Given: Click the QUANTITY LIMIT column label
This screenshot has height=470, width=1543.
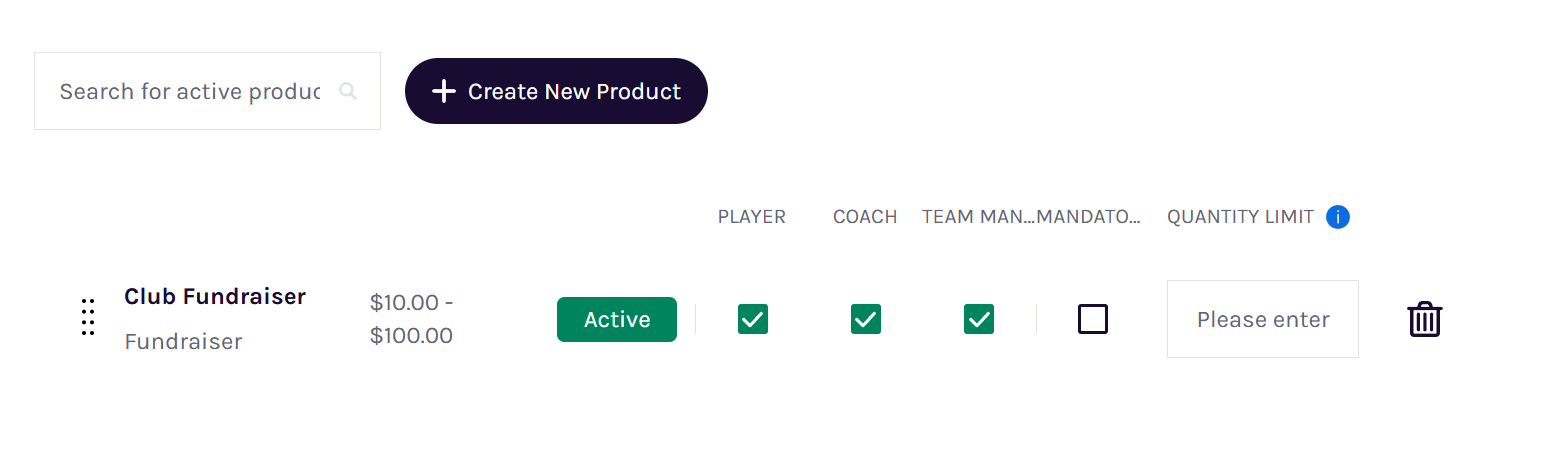Looking at the screenshot, I should tap(1240, 217).
